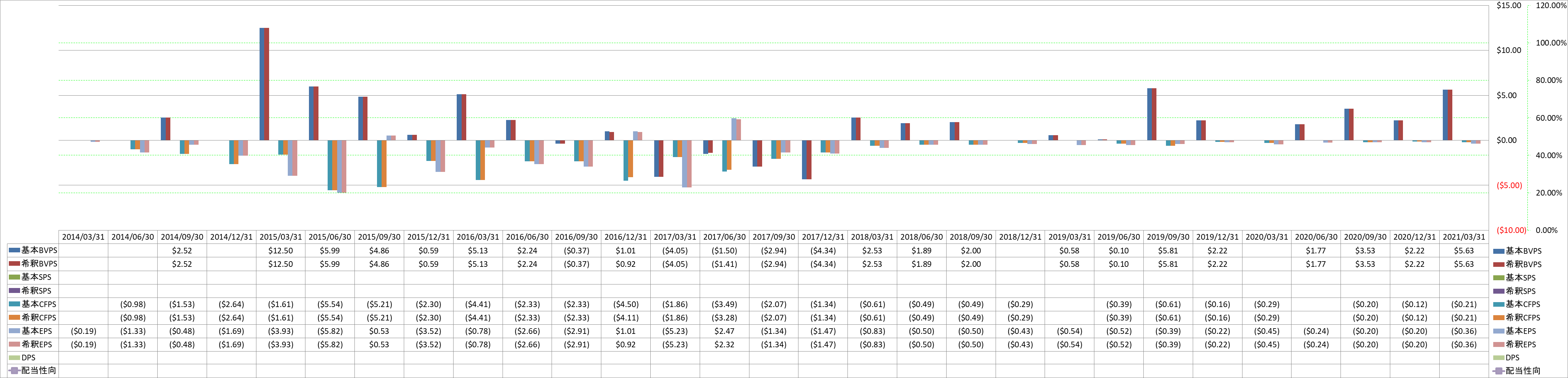Image resolution: width=1568 pixels, height=378 pixels.
Task: Click the $12.50 cell in the 基本BVPS row
Action: tap(281, 251)
